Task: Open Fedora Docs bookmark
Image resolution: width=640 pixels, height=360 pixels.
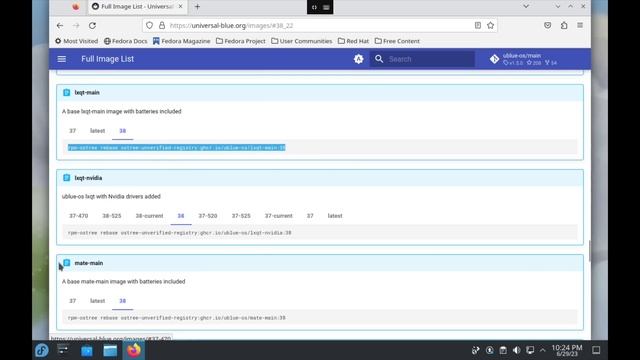Action: click(126, 41)
